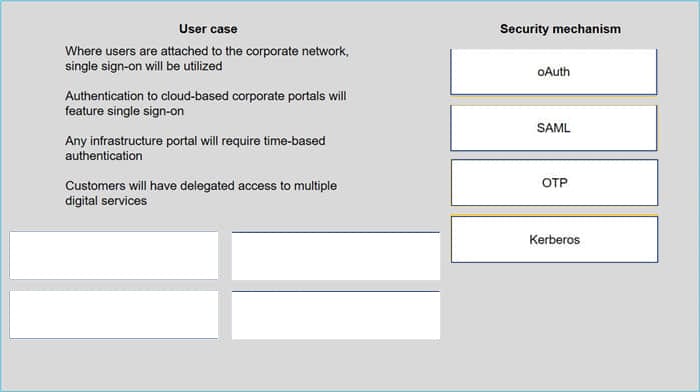Select the infrastructure portal time-based user case

(x=195, y=148)
